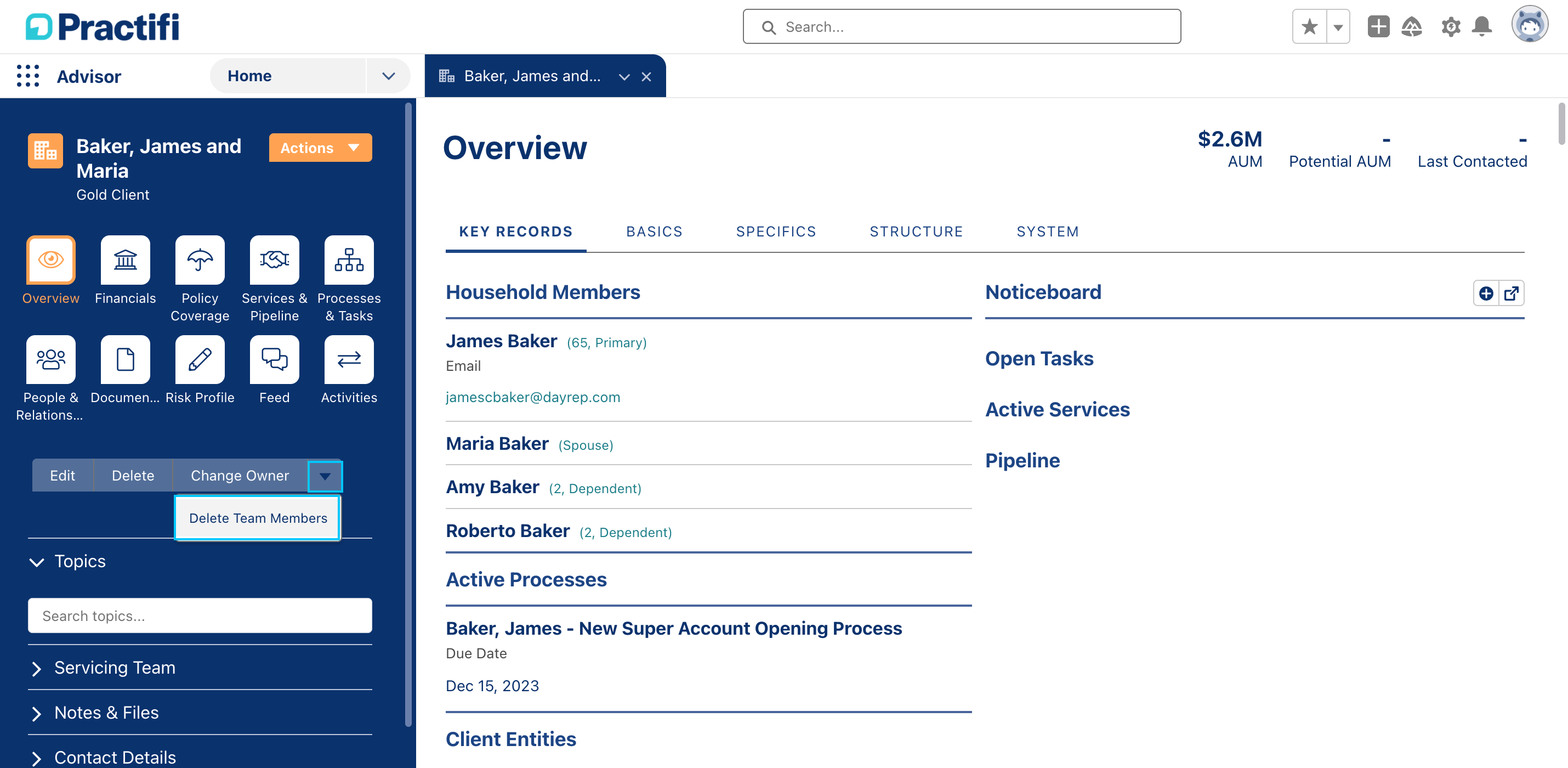The image size is (1568, 768).
Task: Open the app launcher dots grid
Action: pos(28,76)
